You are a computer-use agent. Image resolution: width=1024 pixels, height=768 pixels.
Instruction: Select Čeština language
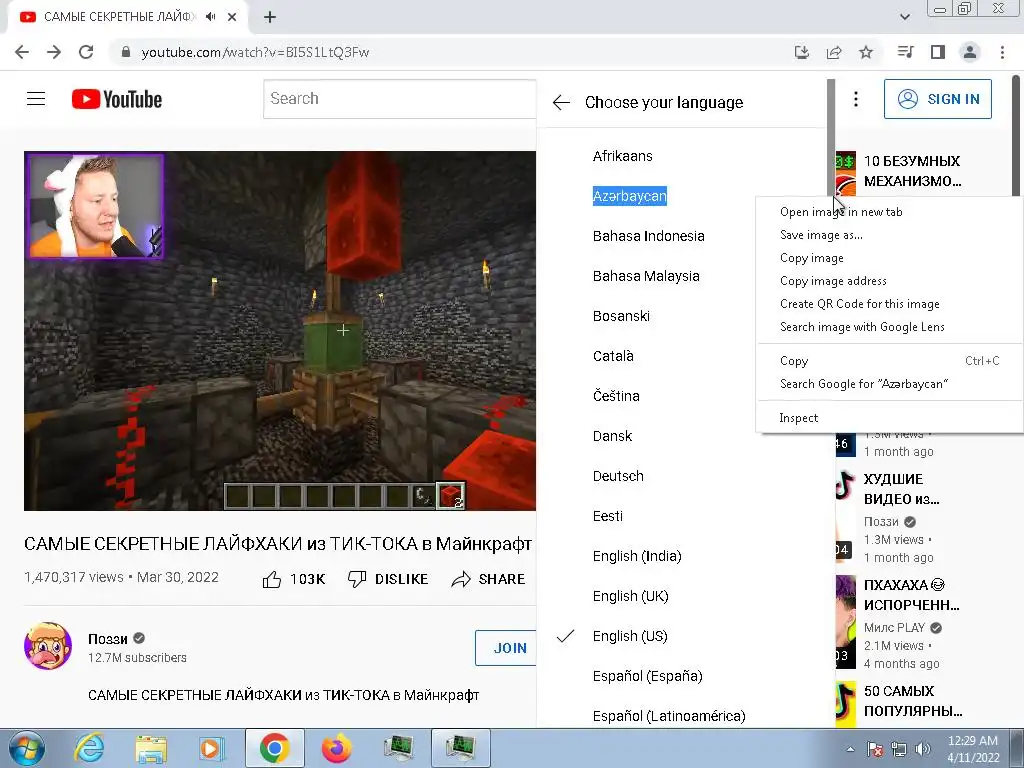(616, 396)
